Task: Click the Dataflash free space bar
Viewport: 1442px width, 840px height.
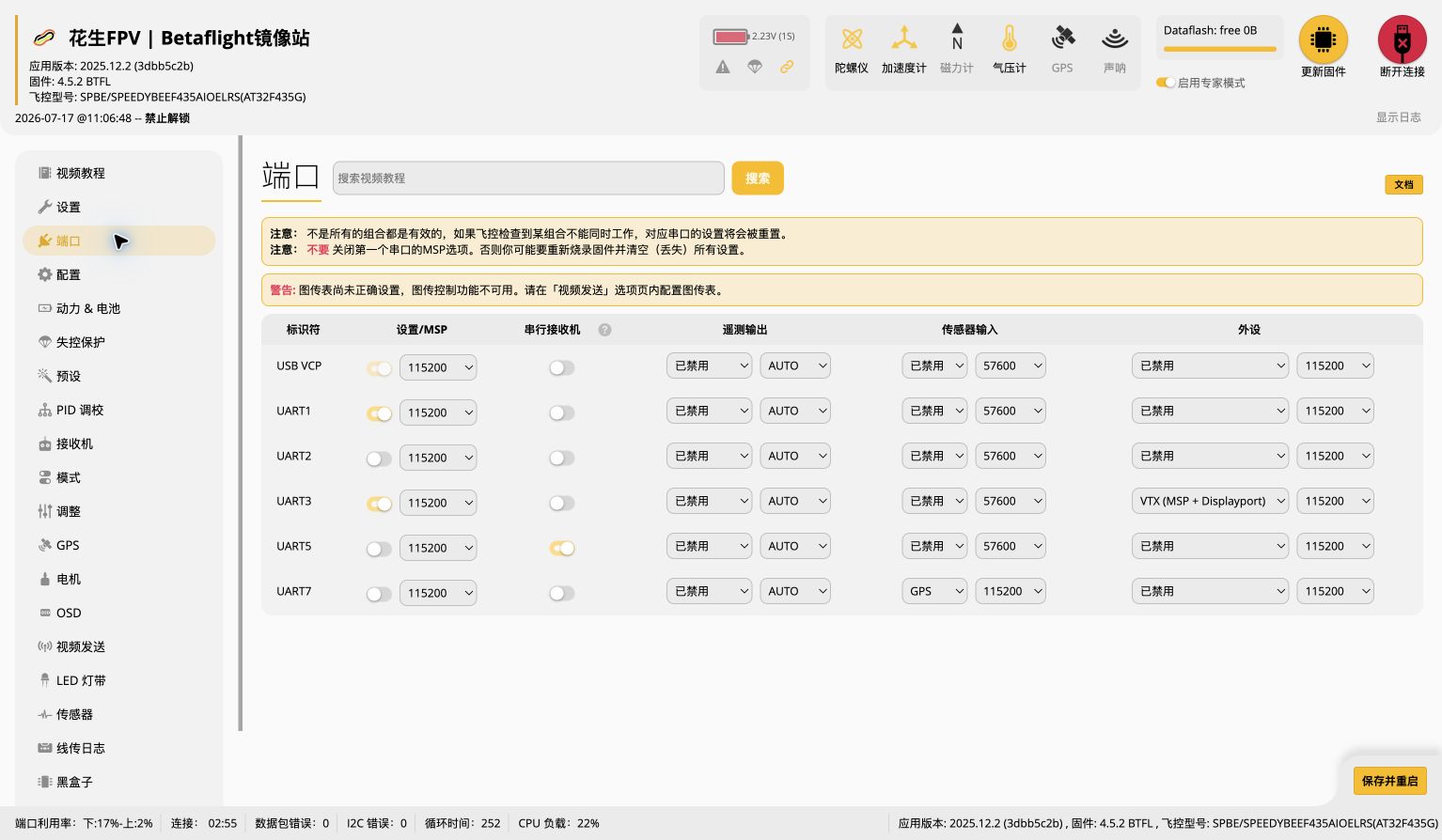Action: pyautogui.click(x=1219, y=49)
